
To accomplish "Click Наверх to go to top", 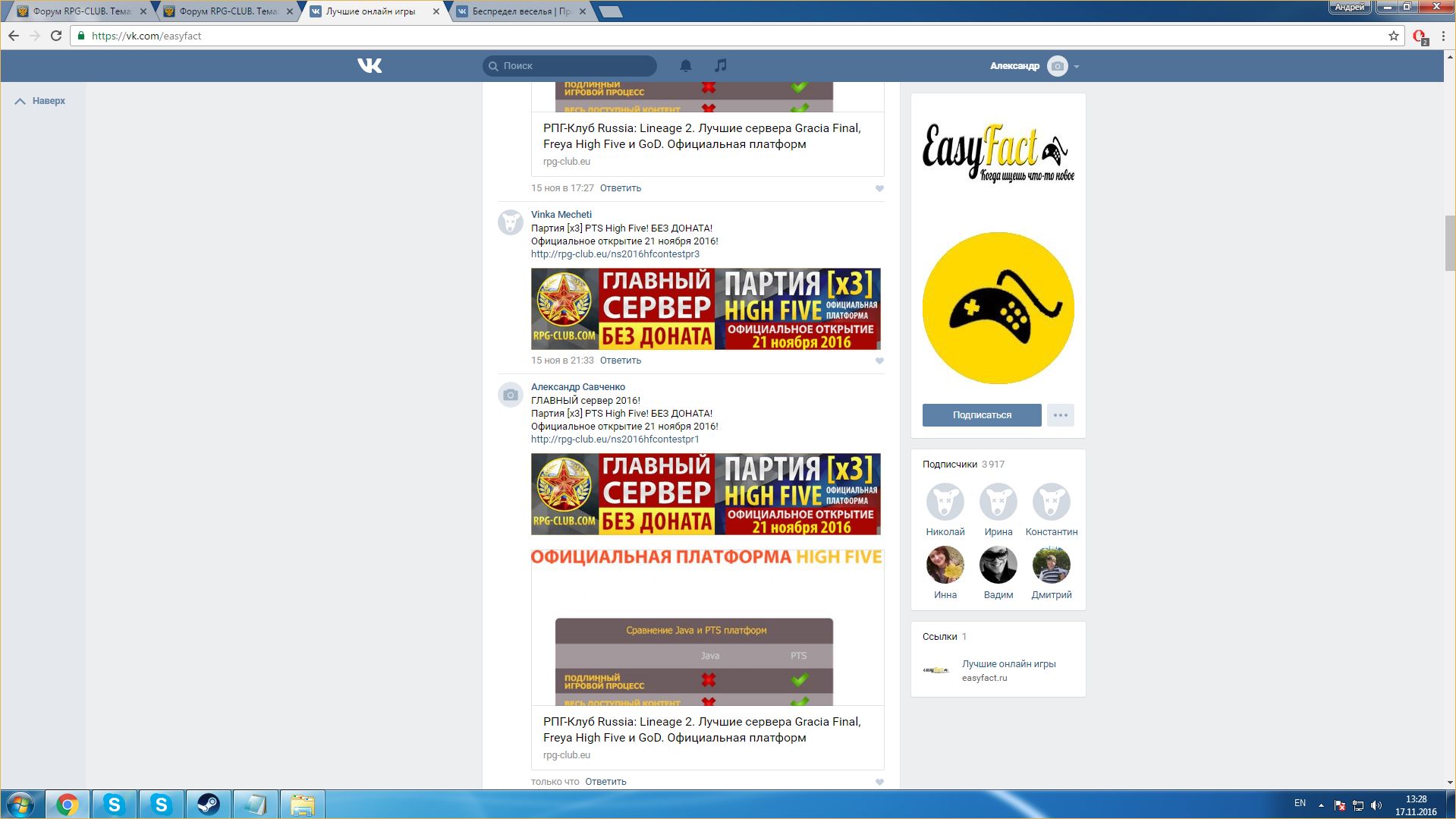I will click(40, 101).
